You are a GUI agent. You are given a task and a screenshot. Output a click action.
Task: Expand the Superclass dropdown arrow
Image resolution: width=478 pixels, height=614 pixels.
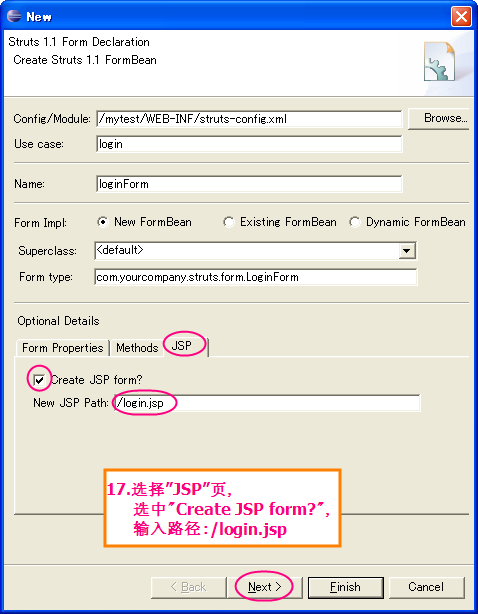pos(407,251)
